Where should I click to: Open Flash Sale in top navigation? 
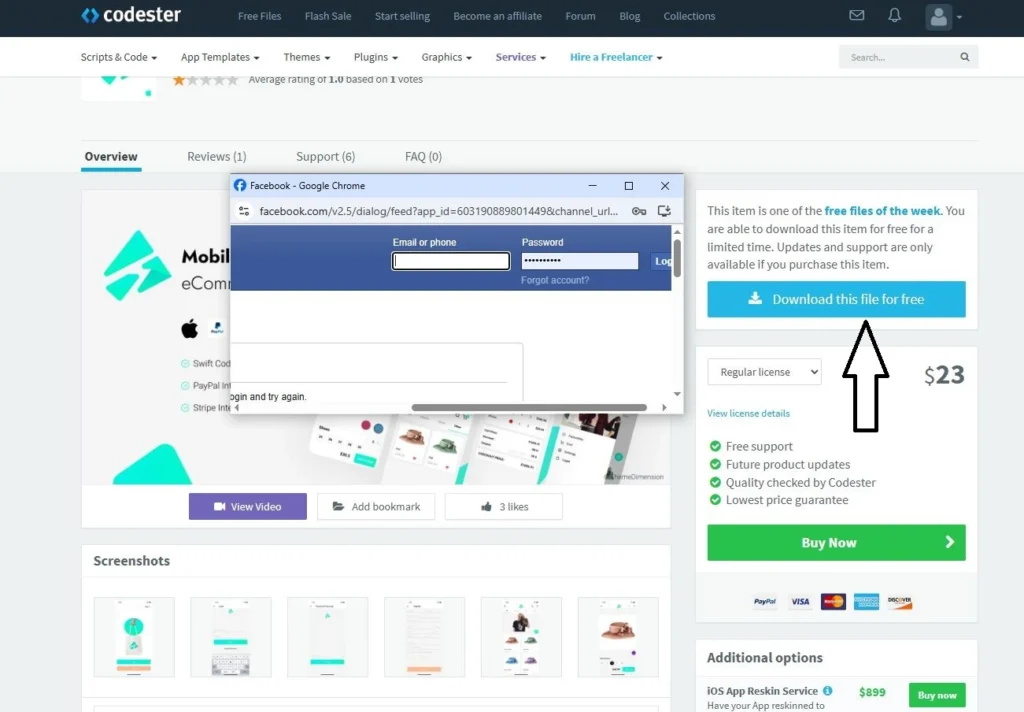click(328, 16)
